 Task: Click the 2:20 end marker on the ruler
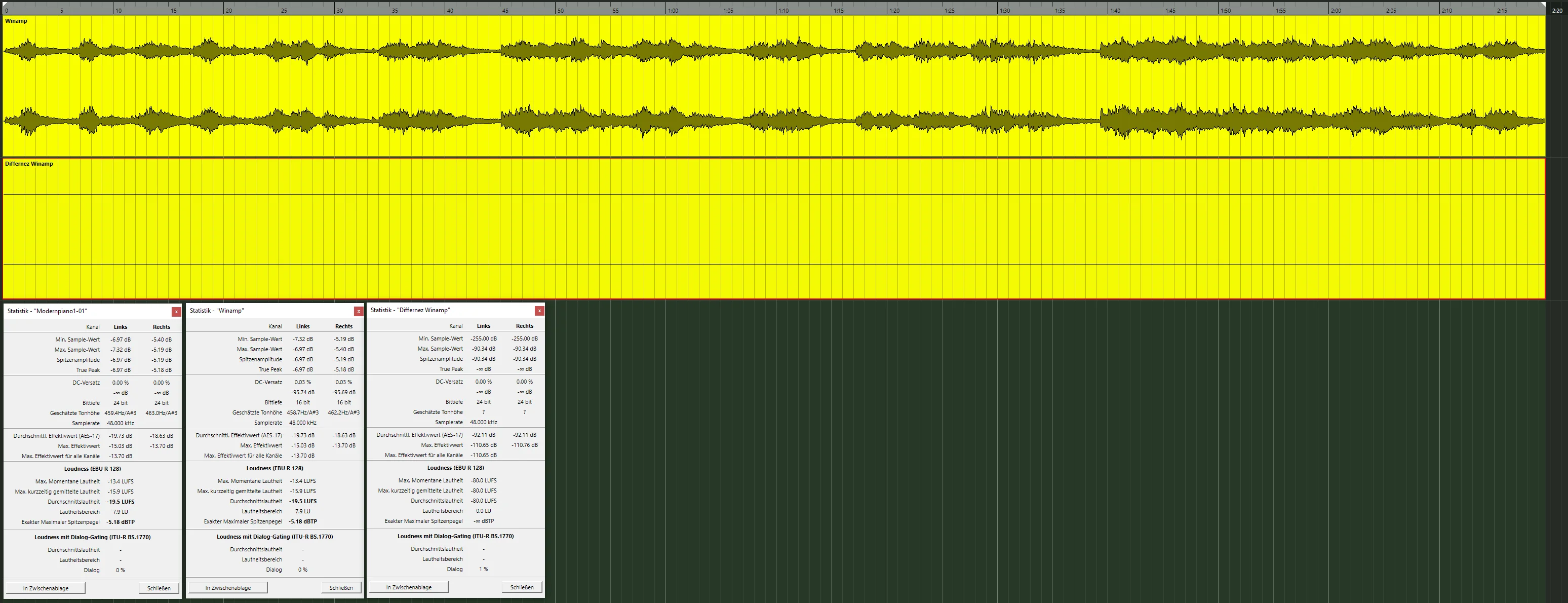coord(1557,10)
